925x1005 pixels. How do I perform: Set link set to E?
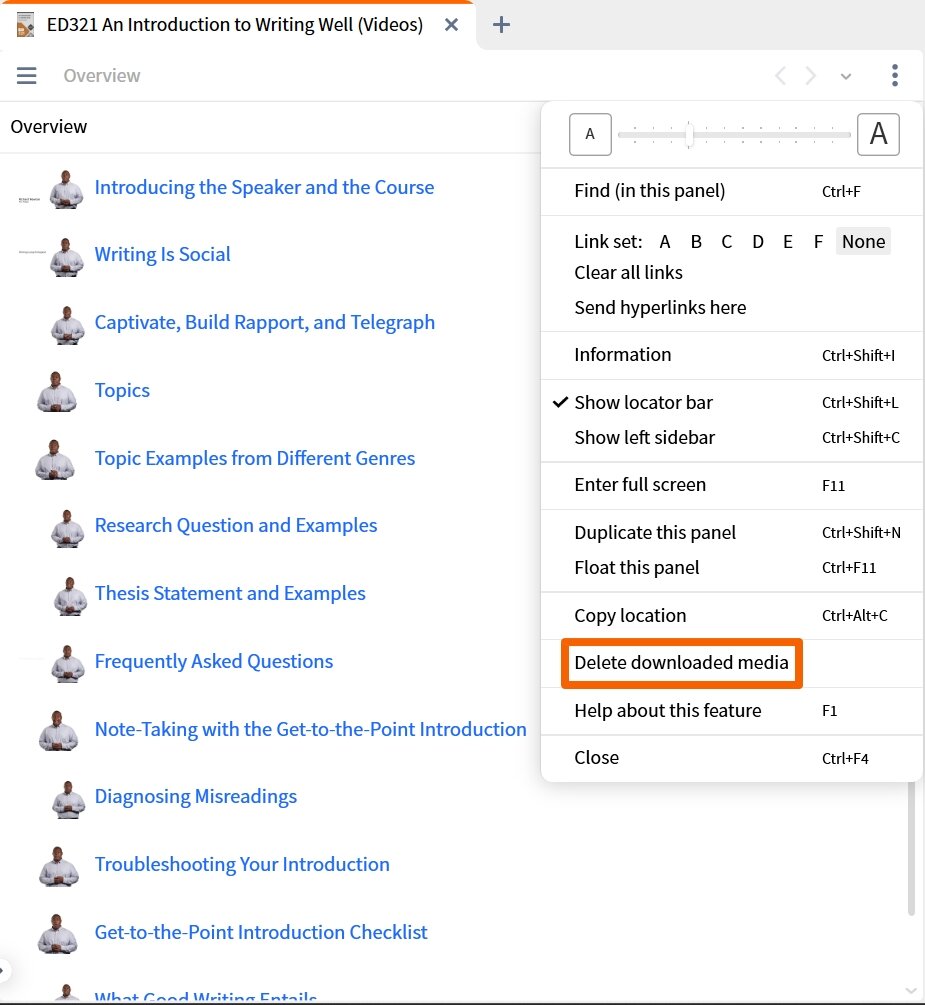point(788,242)
